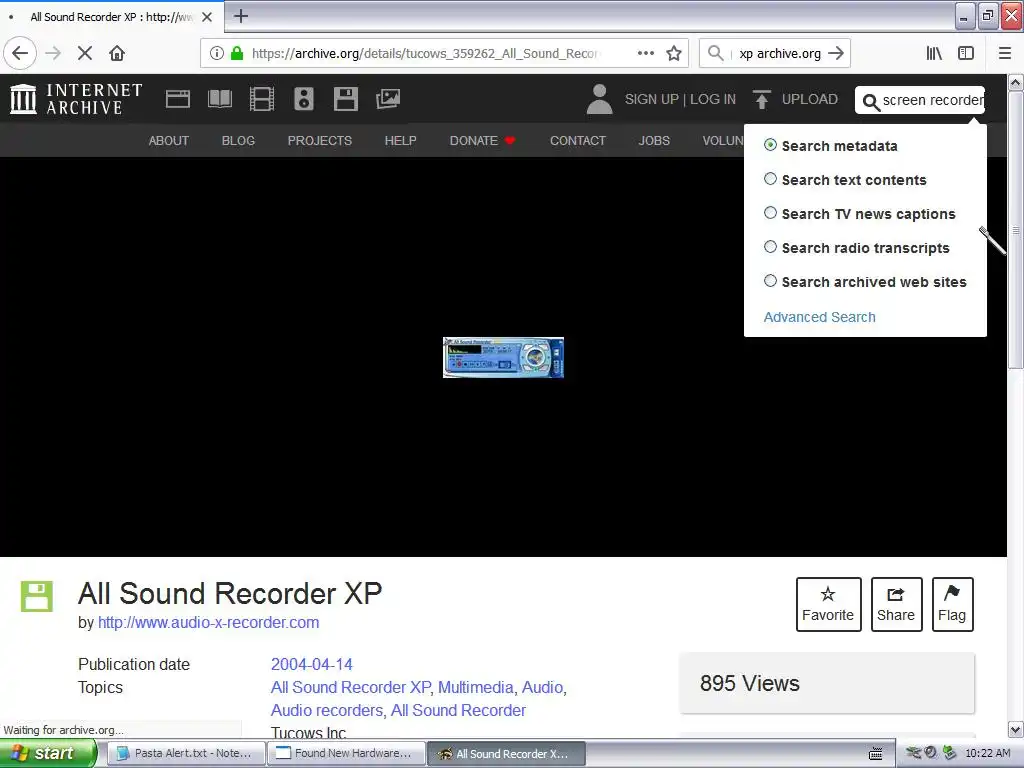Viewport: 1024px width, 768px height.
Task: Open the audio-x-recorder.com author link
Action: (208, 622)
